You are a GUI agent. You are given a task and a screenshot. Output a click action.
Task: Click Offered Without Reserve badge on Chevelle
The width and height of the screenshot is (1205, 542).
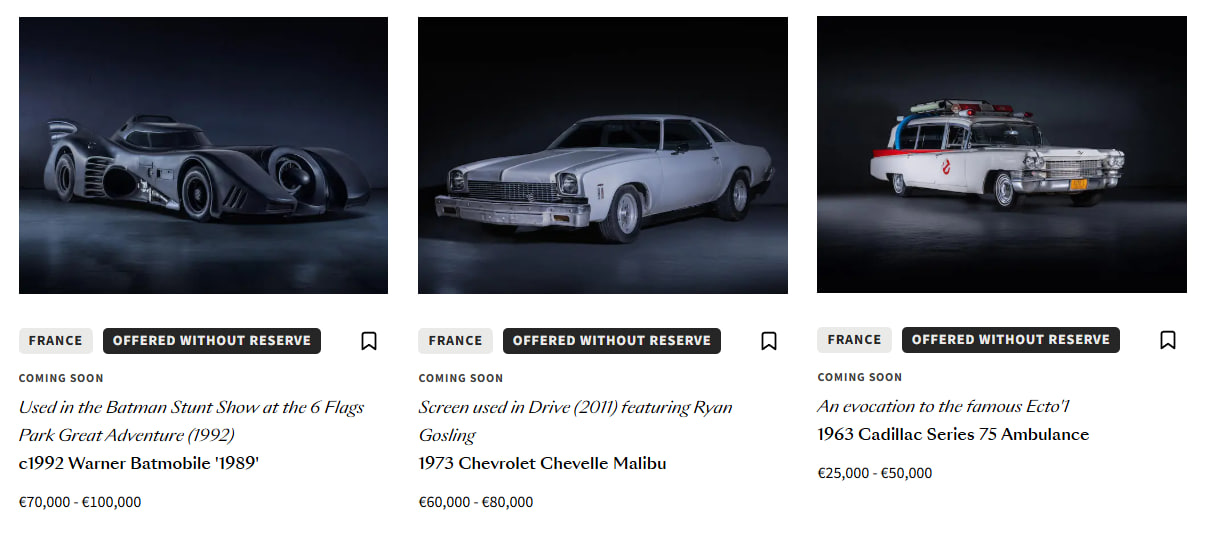pyautogui.click(x=611, y=341)
